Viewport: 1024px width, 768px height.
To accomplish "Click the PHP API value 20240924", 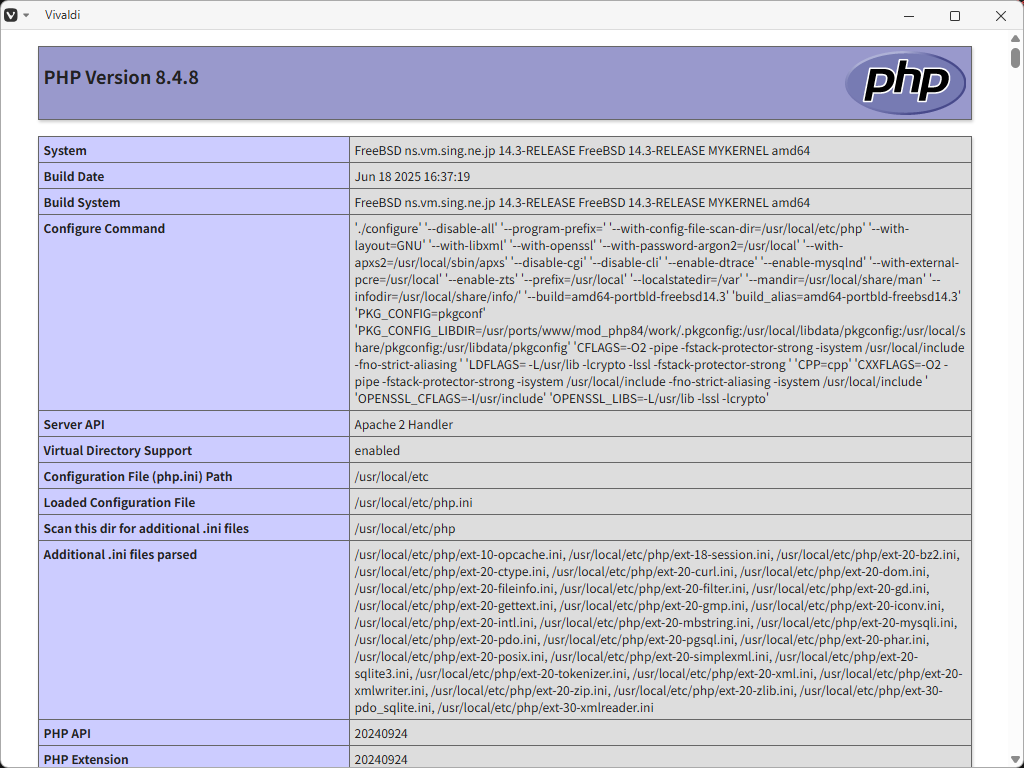I will (x=381, y=733).
